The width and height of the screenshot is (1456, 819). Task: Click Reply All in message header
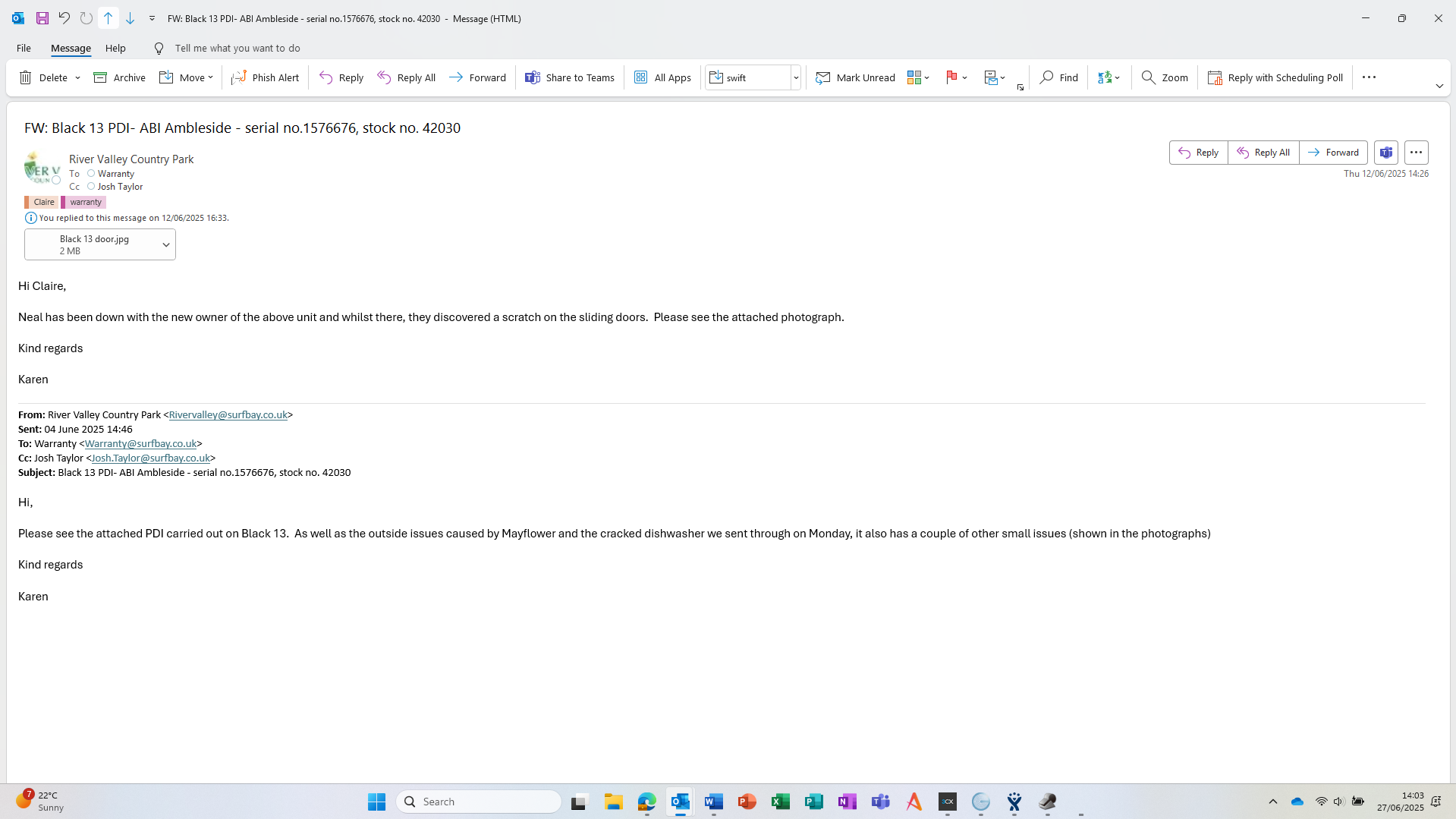[1263, 153]
